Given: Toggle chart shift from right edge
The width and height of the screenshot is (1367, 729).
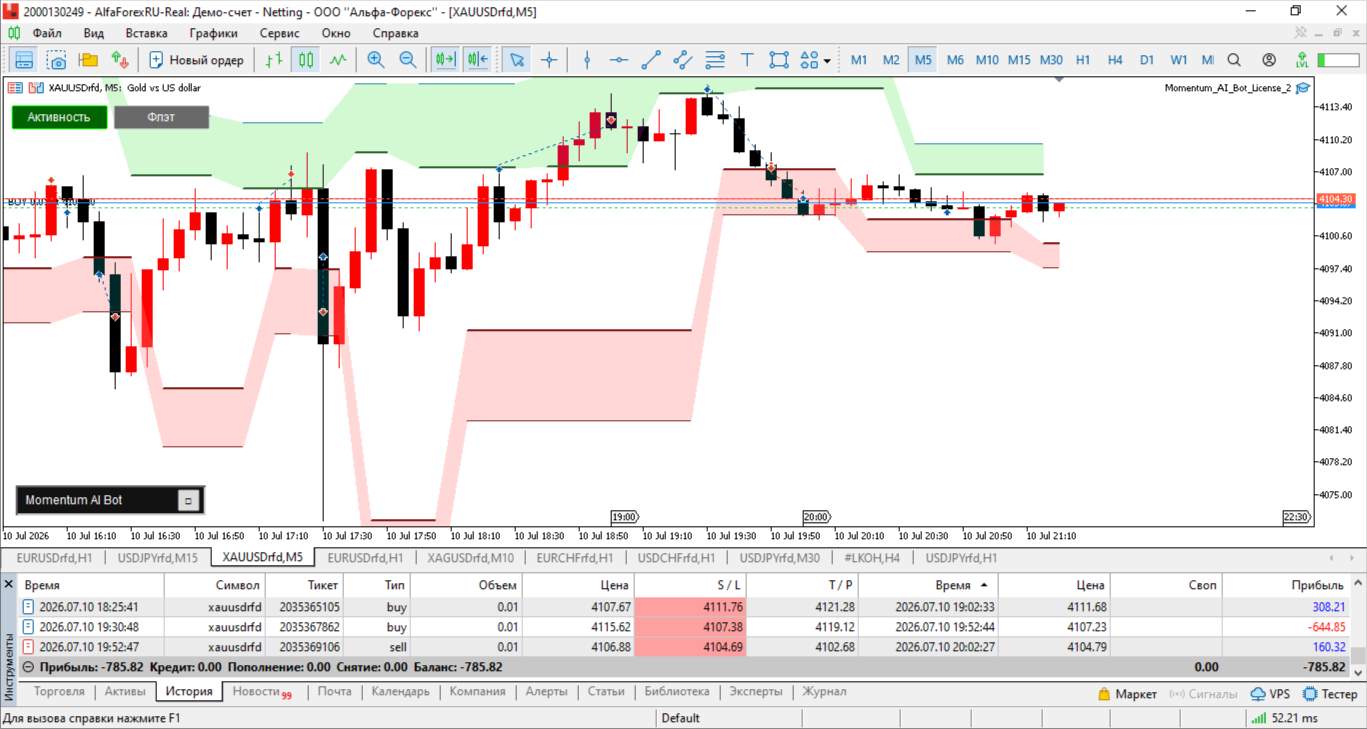Looking at the screenshot, I should (x=477, y=60).
